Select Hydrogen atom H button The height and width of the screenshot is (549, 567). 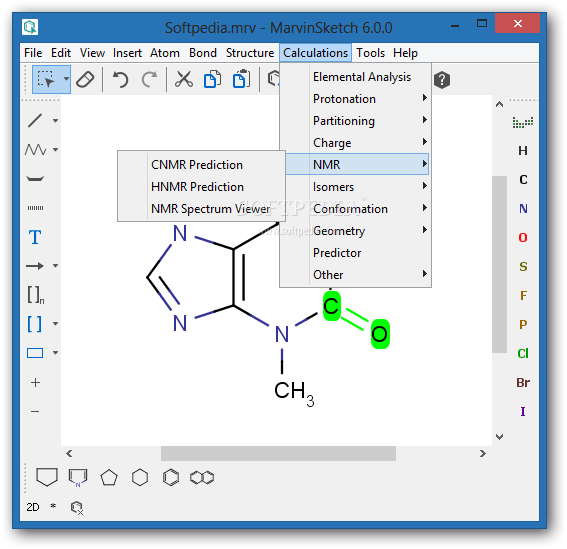(523, 150)
